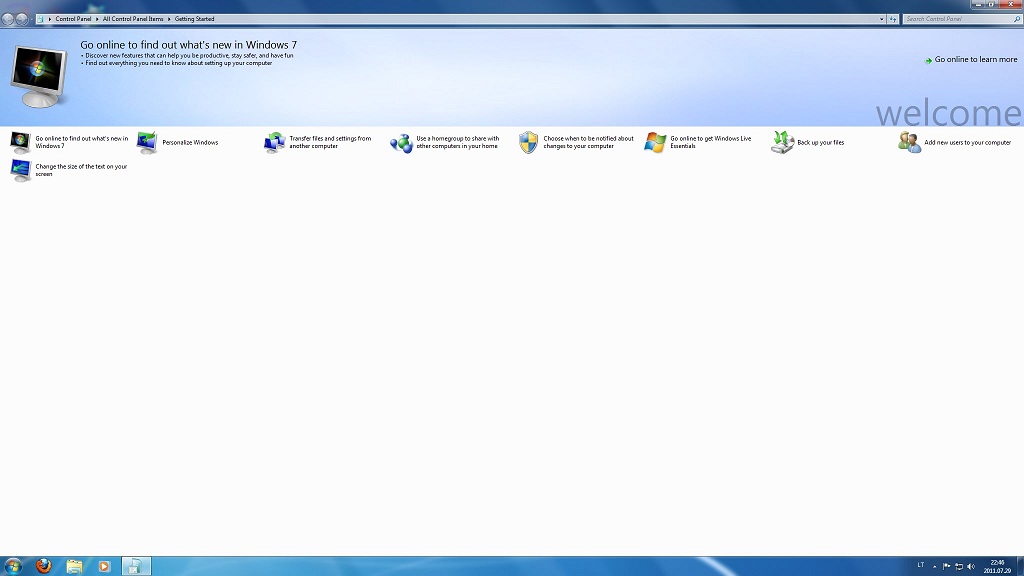Viewport: 1024px width, 576px height.
Task: Expand the arrow after All Control Panel Items
Action: 169,19
